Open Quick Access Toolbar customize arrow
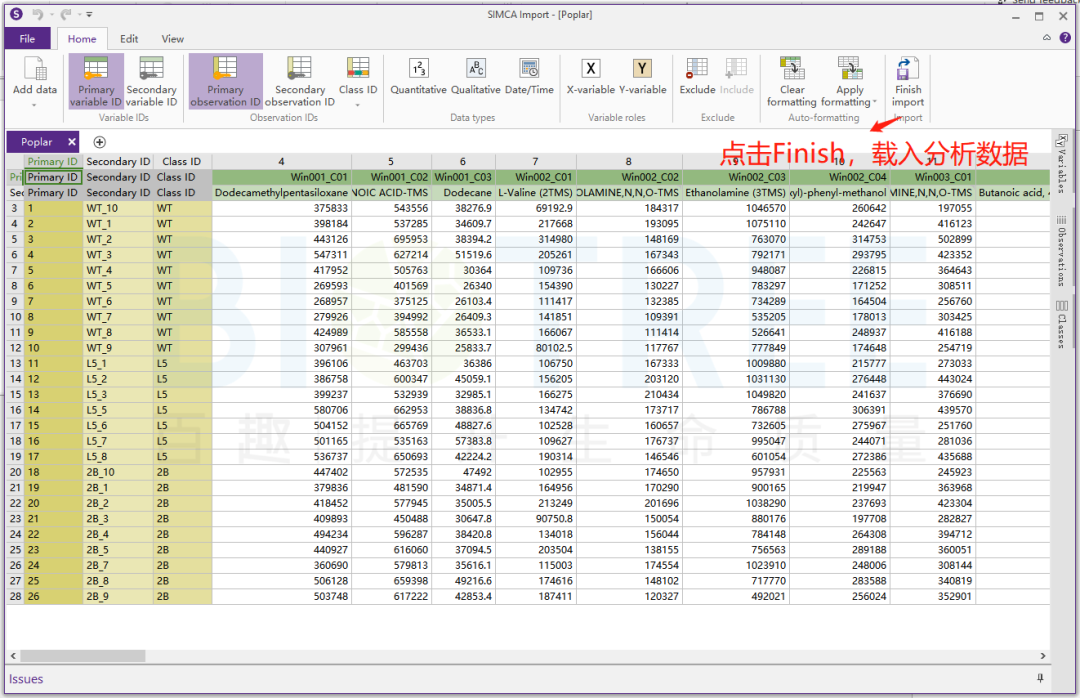Screen dimensions: 1080x698 click(89, 15)
